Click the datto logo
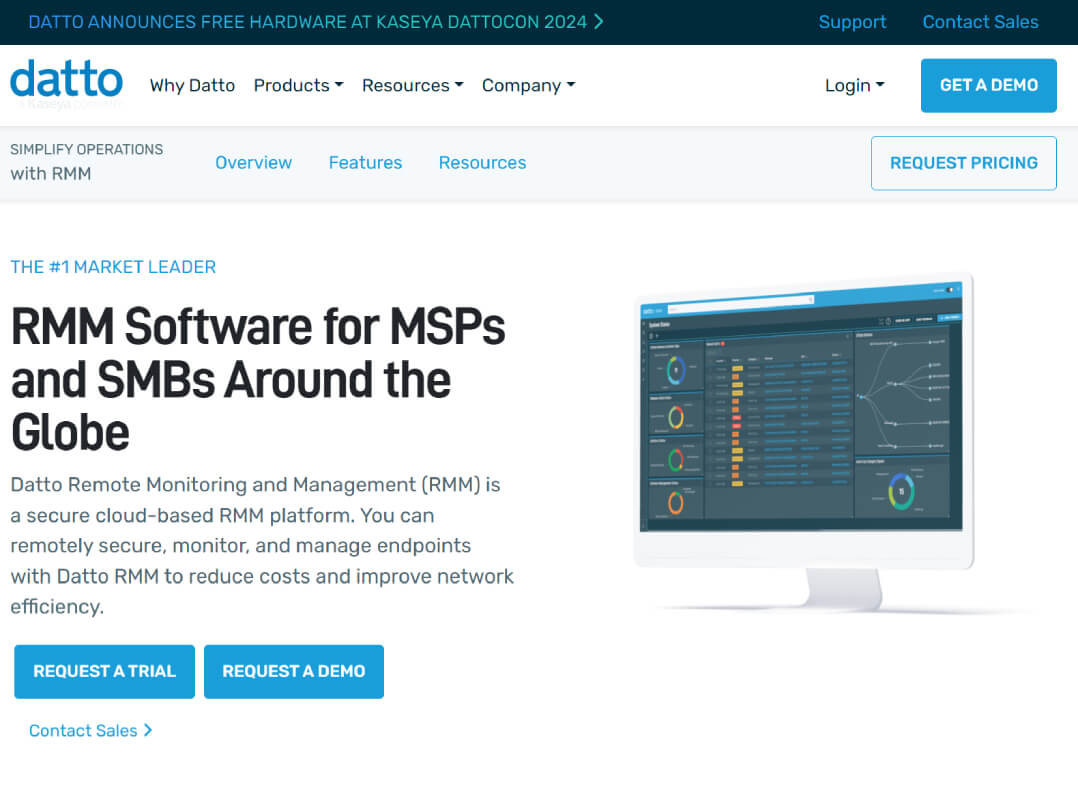 (x=67, y=84)
